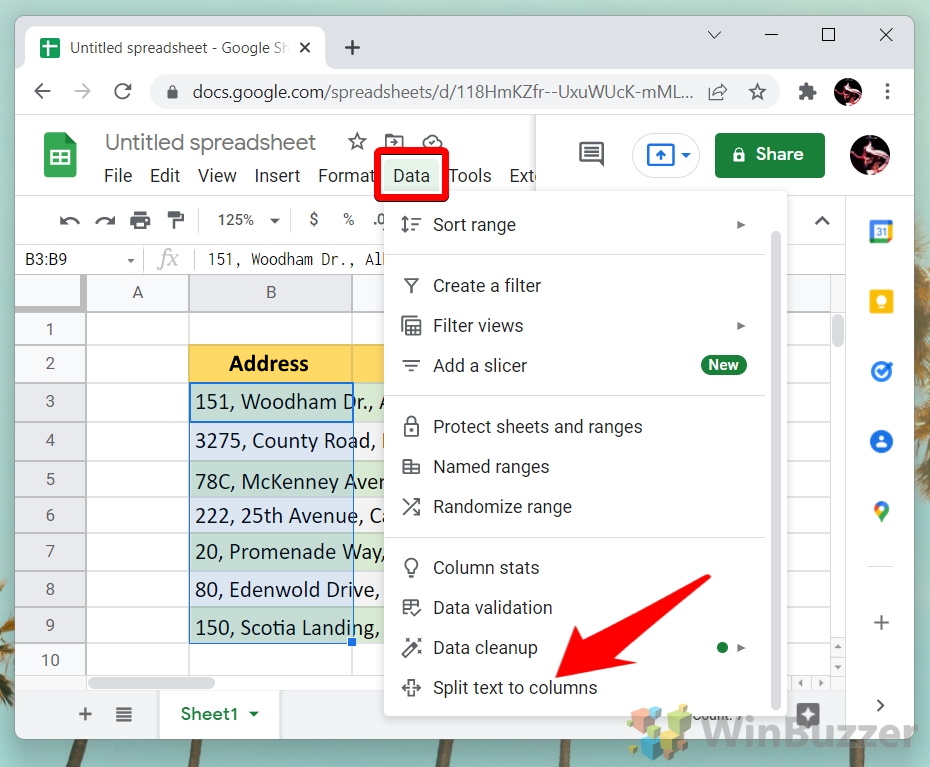Click the Google Sheets home logo
Image resolution: width=930 pixels, height=767 pixels.
pos(60,155)
